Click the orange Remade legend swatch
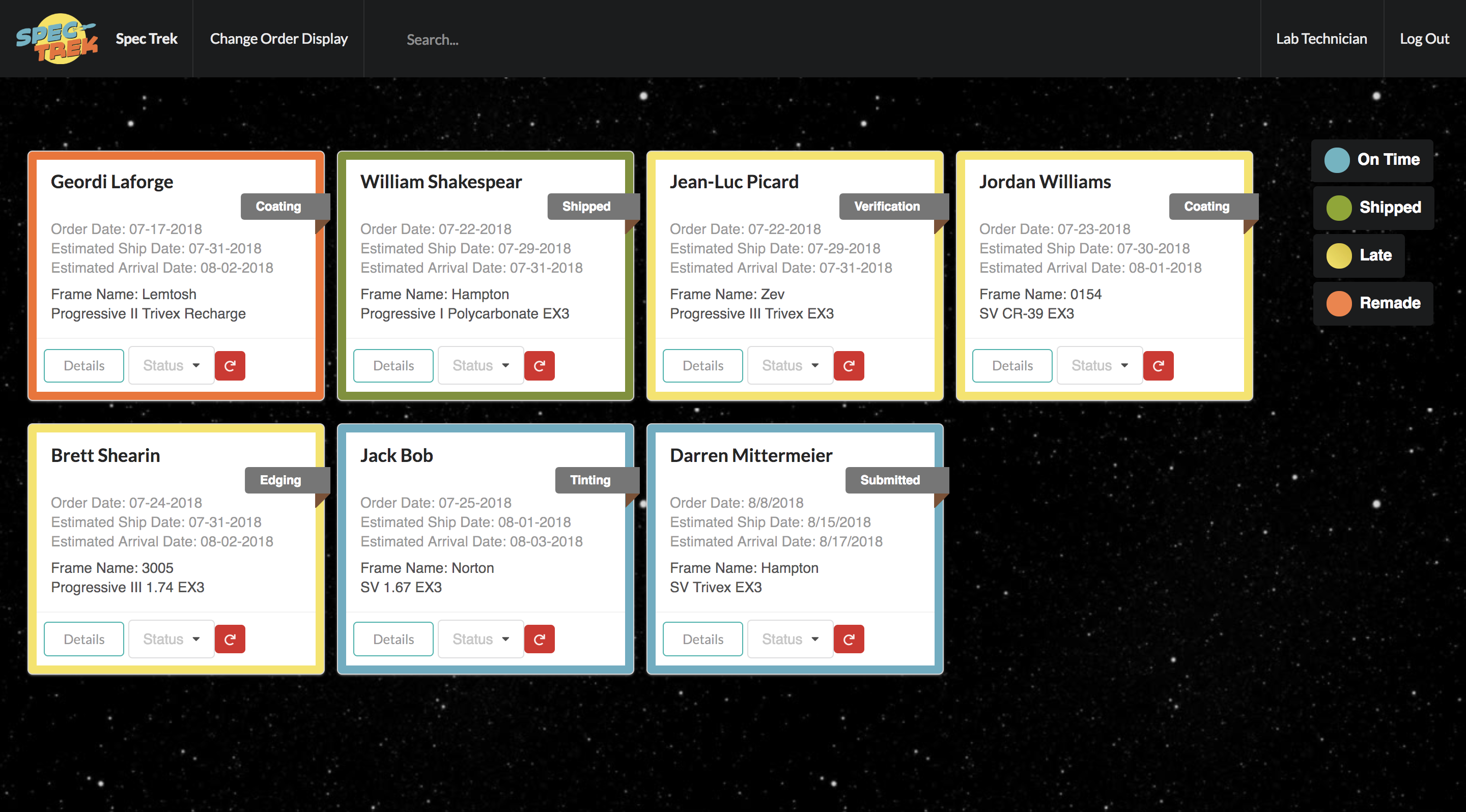 pos(1339,303)
